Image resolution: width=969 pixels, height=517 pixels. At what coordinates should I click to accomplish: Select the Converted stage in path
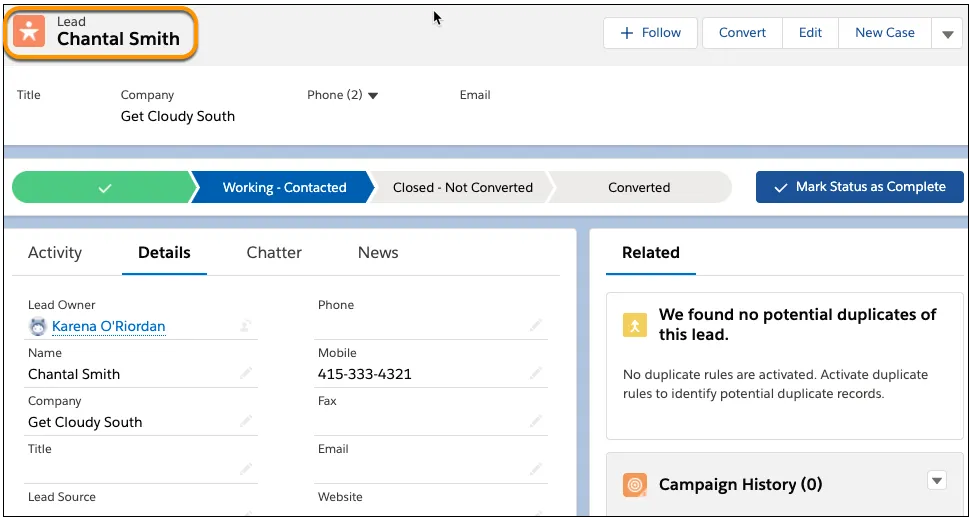pyautogui.click(x=639, y=187)
